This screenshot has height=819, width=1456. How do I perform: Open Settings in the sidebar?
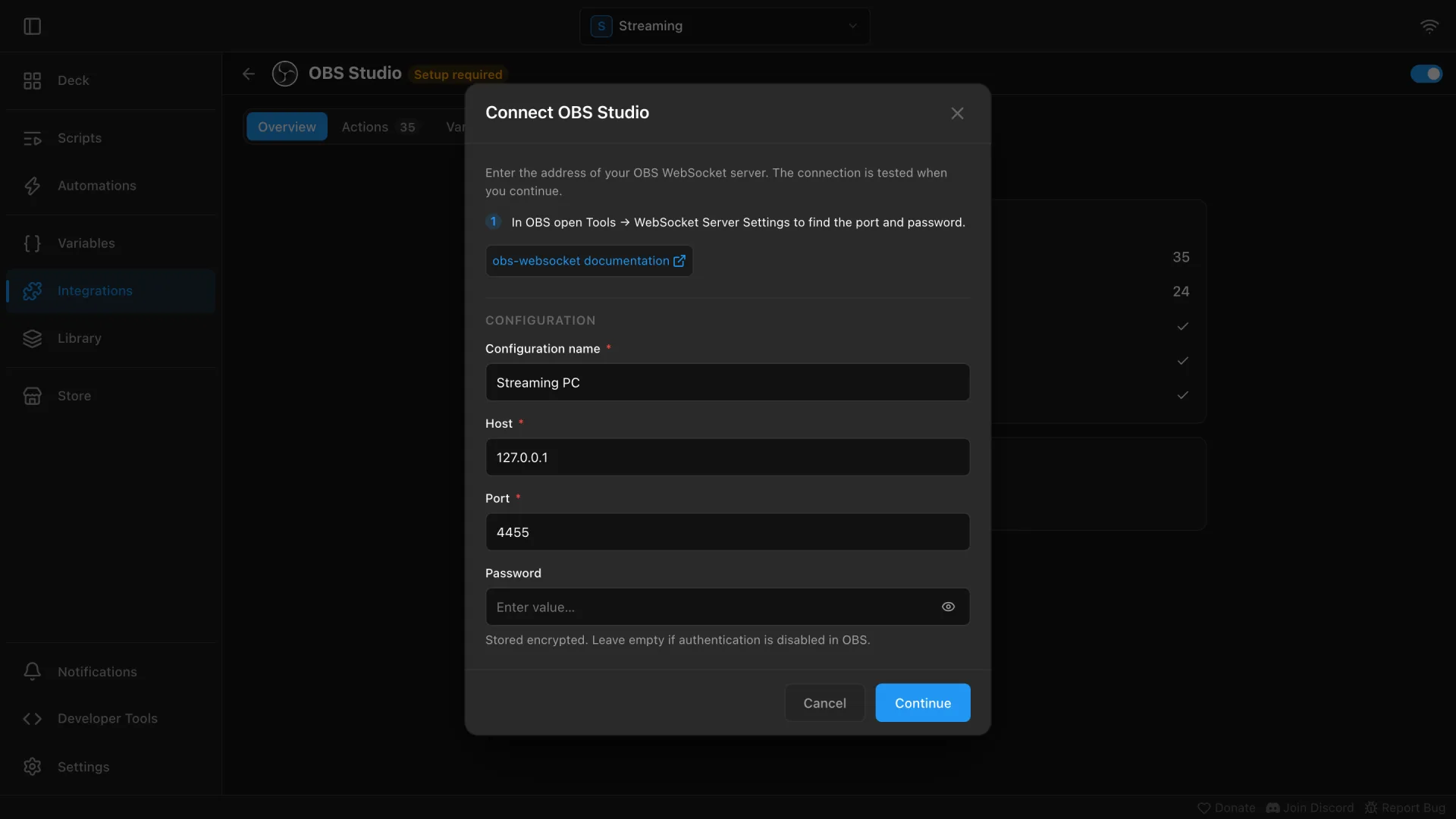[111, 767]
